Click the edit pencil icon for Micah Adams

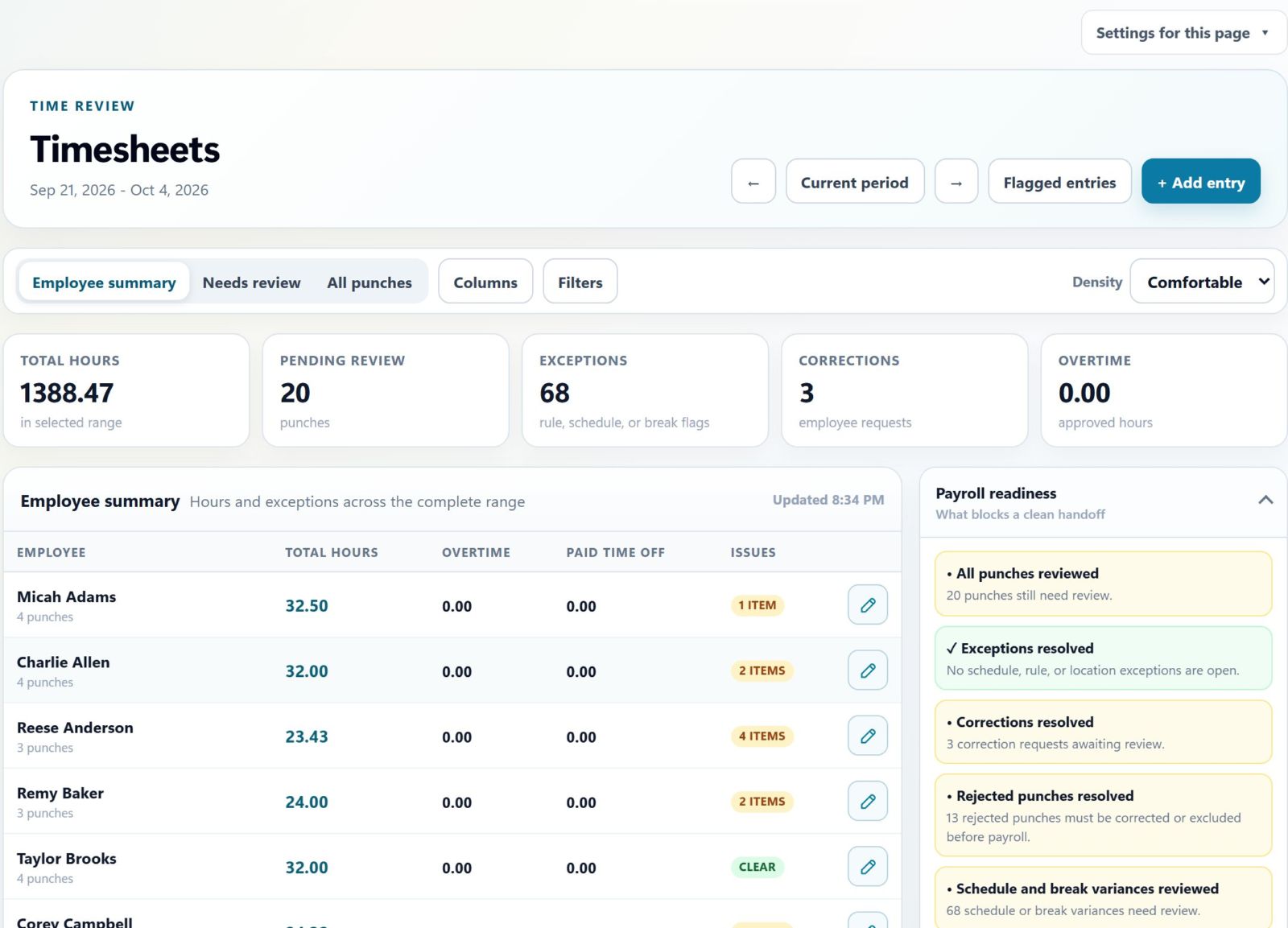[868, 605]
